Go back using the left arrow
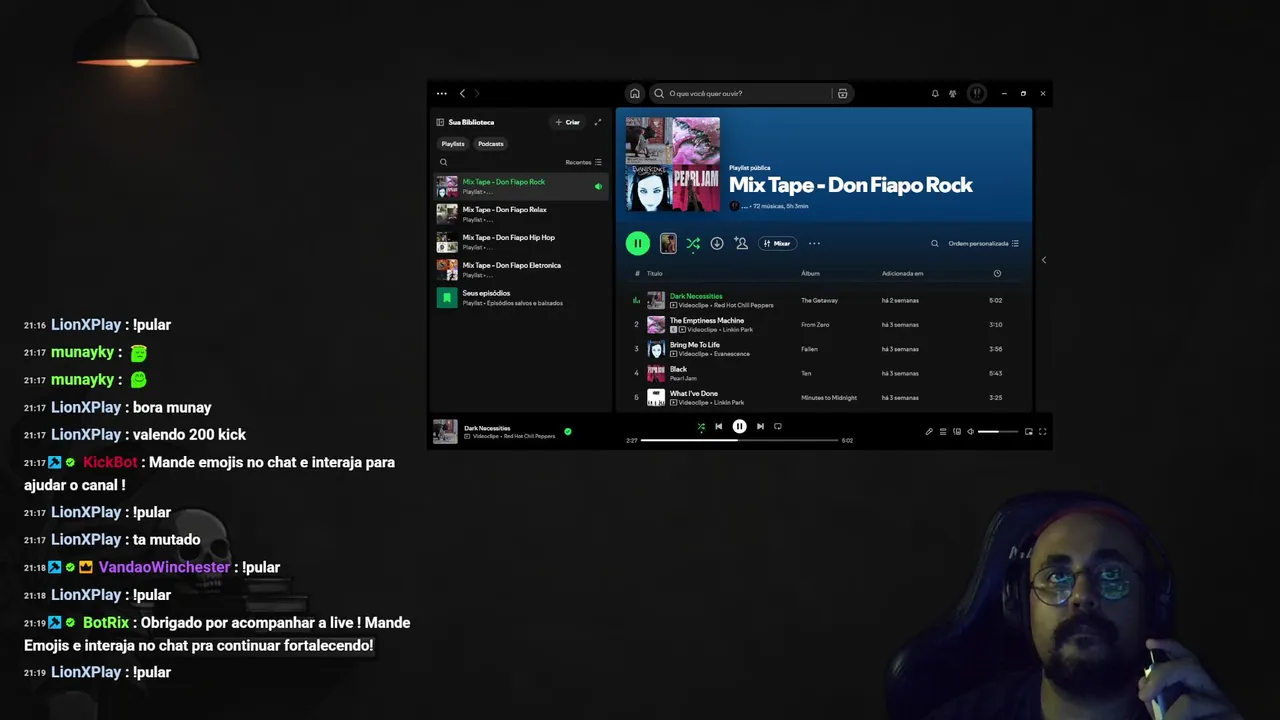This screenshot has height=720, width=1280. point(462,94)
